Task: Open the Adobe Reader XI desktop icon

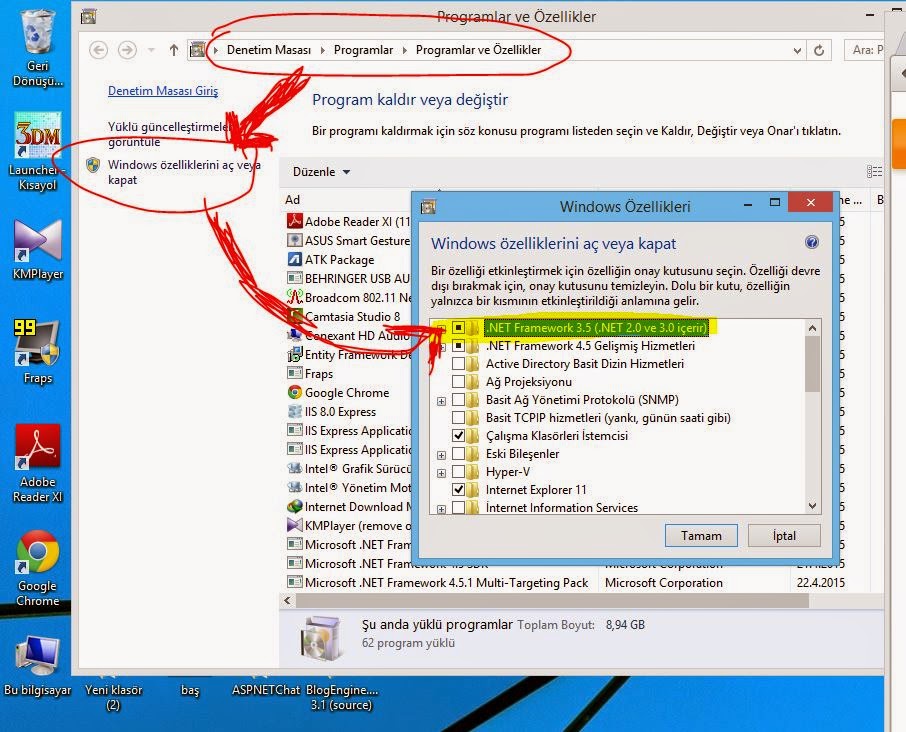Action: click(38, 446)
